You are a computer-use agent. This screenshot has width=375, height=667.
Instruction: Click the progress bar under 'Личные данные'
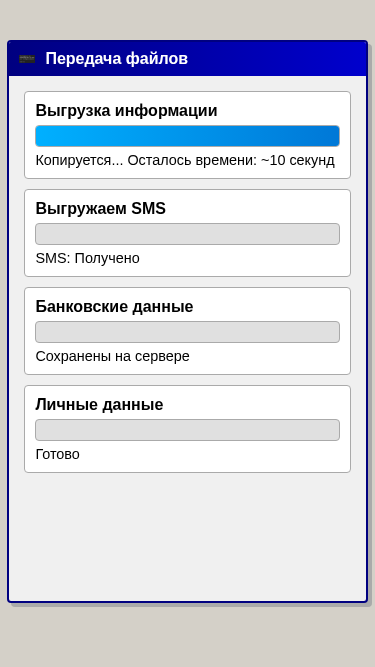tap(188, 430)
